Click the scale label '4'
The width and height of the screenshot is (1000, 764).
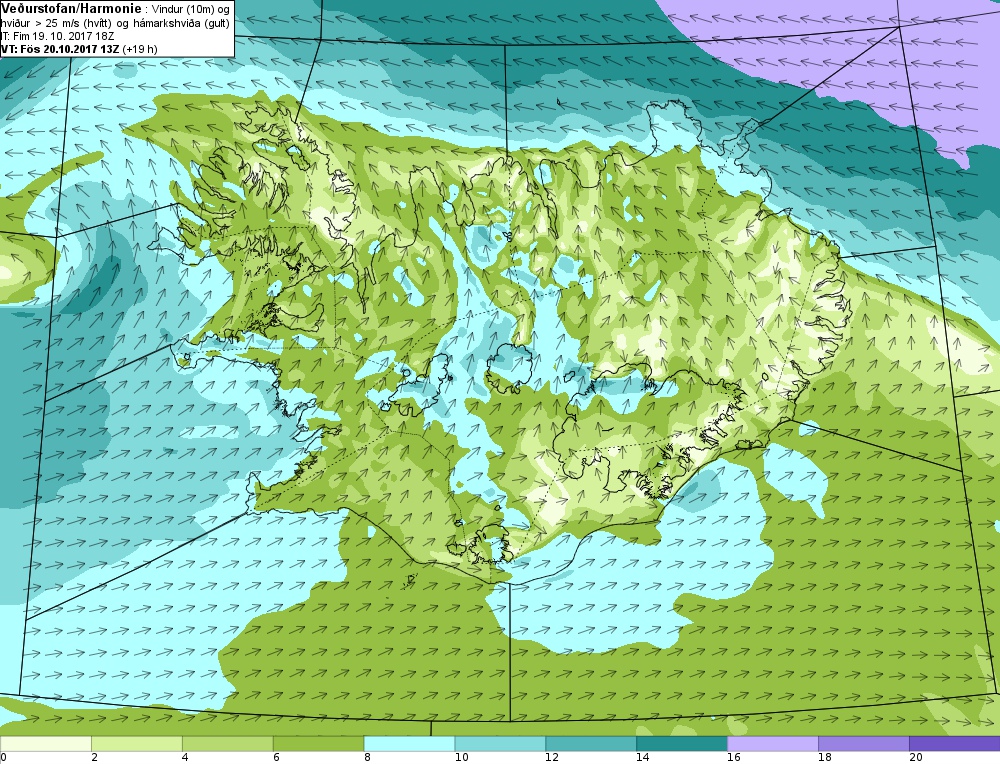tap(185, 758)
